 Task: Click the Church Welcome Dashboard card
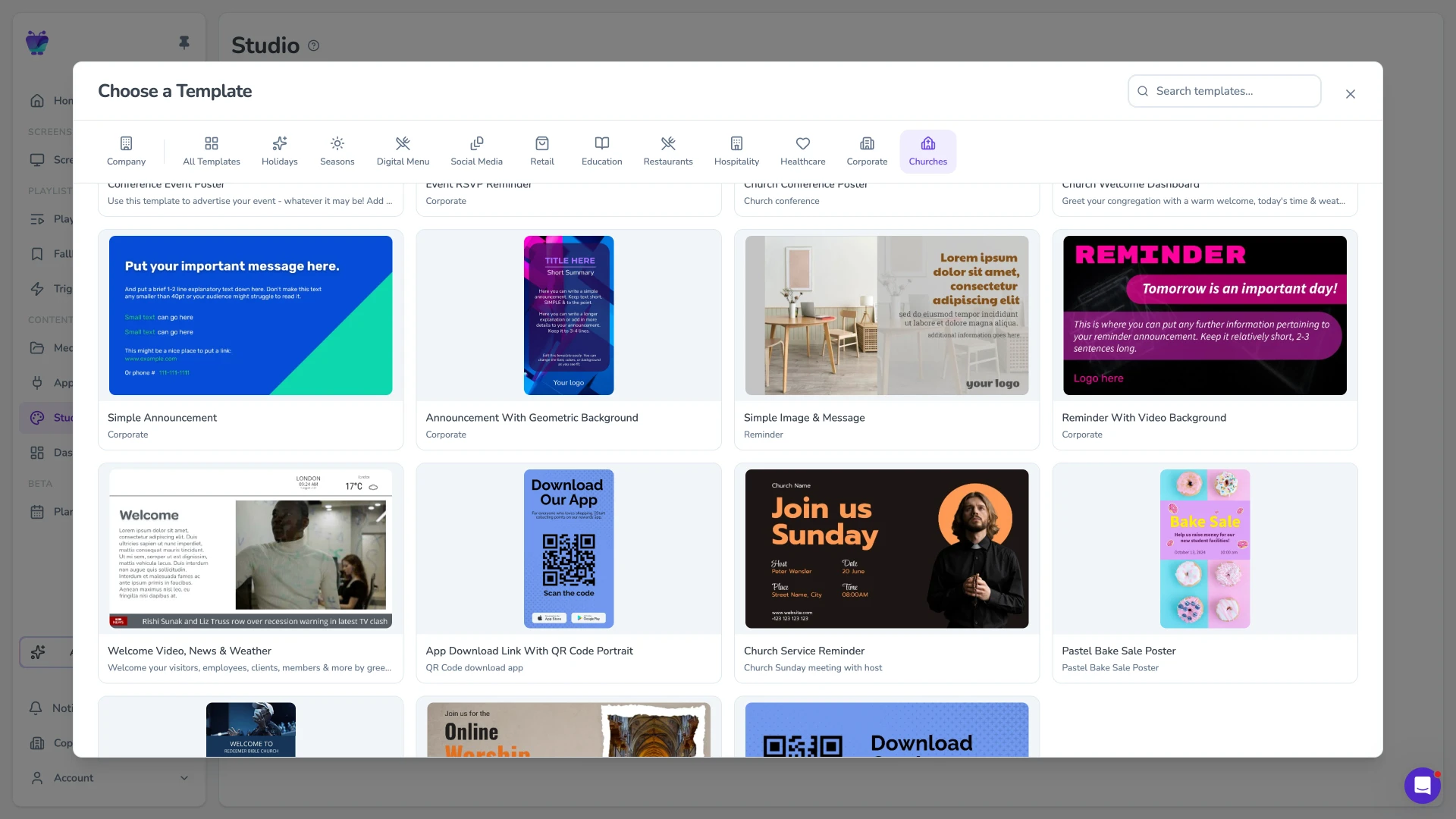pos(1205,199)
